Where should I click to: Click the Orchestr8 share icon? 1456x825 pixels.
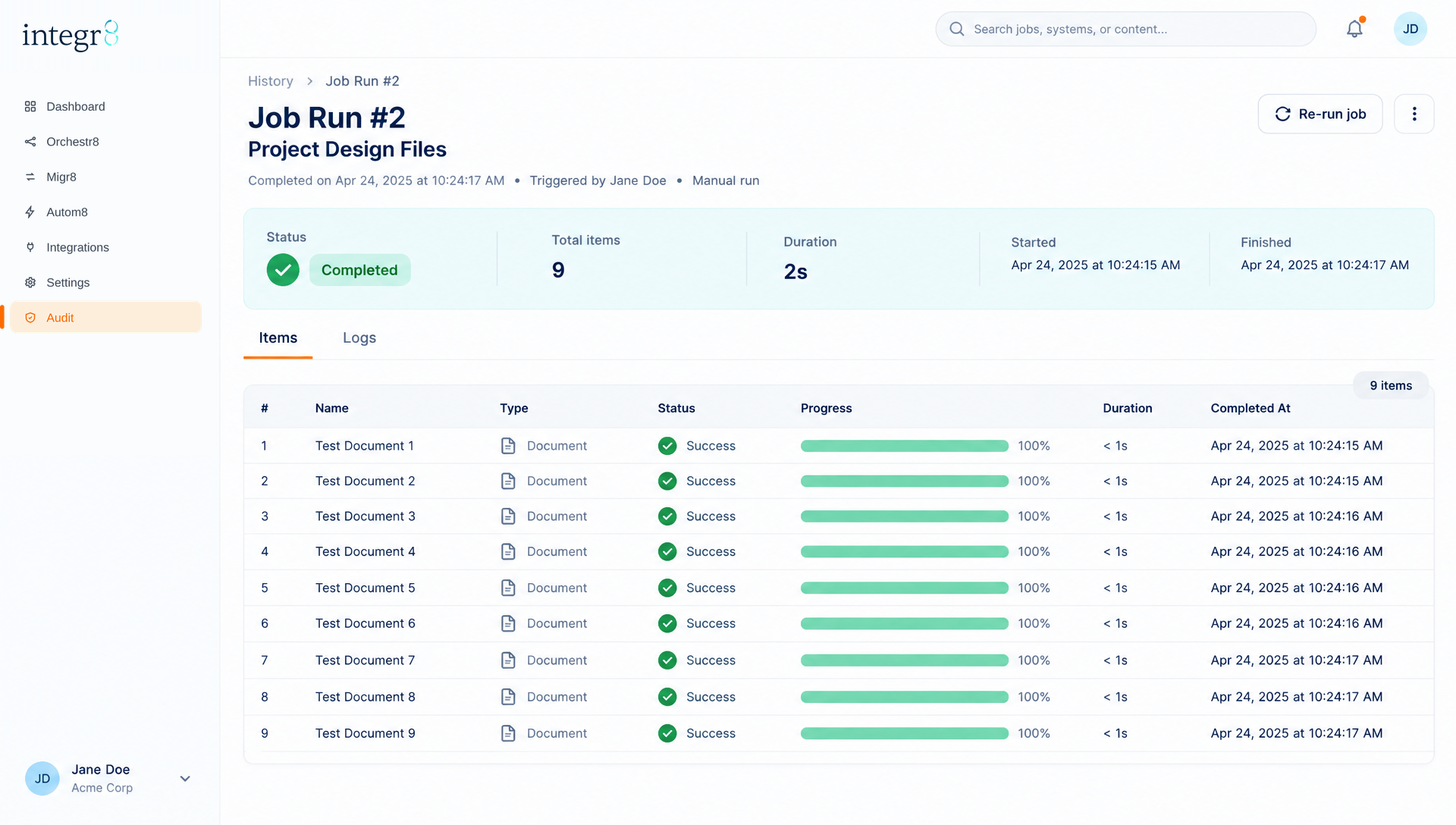click(30, 142)
